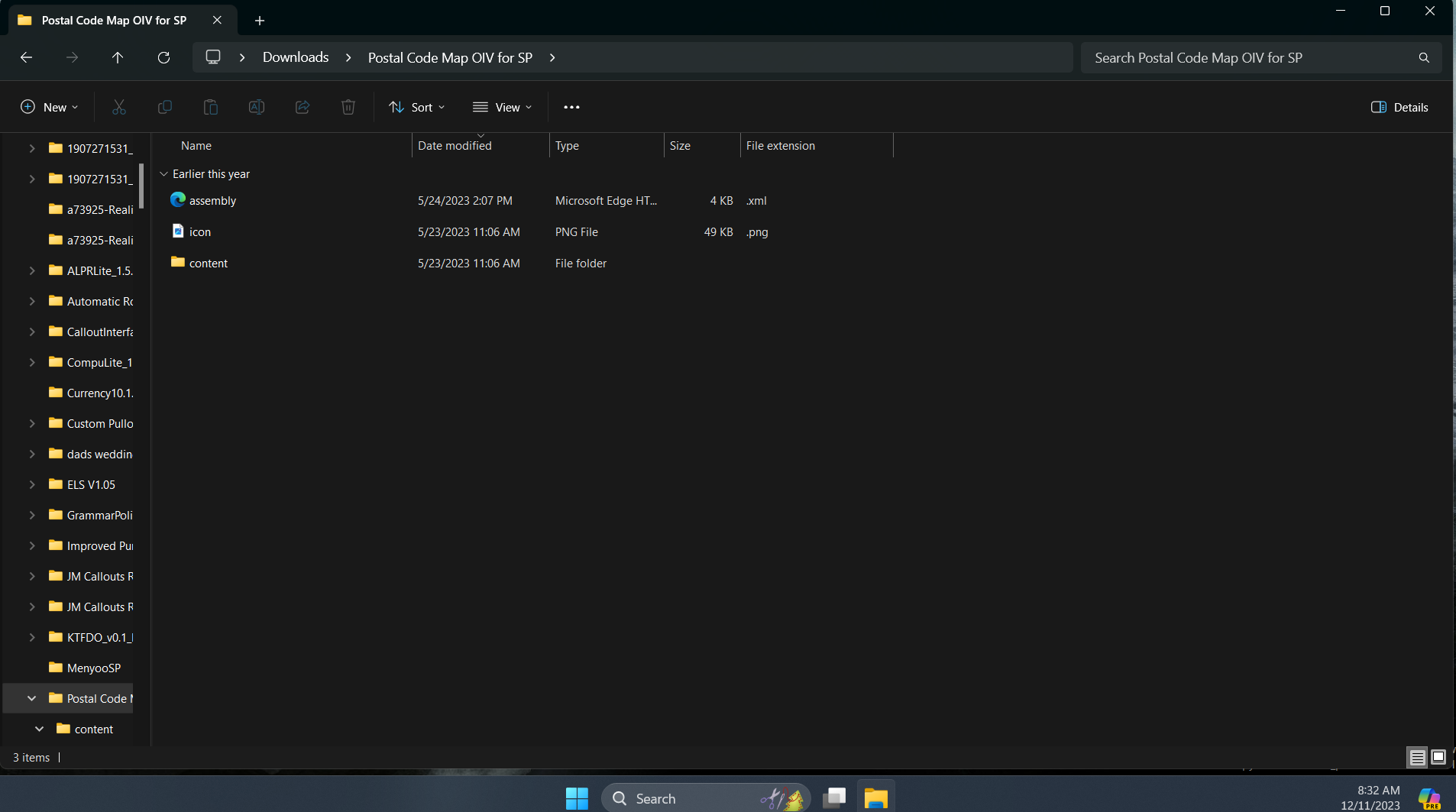Image resolution: width=1456 pixels, height=812 pixels.
Task: Toggle the Details pane
Action: pyautogui.click(x=1399, y=108)
